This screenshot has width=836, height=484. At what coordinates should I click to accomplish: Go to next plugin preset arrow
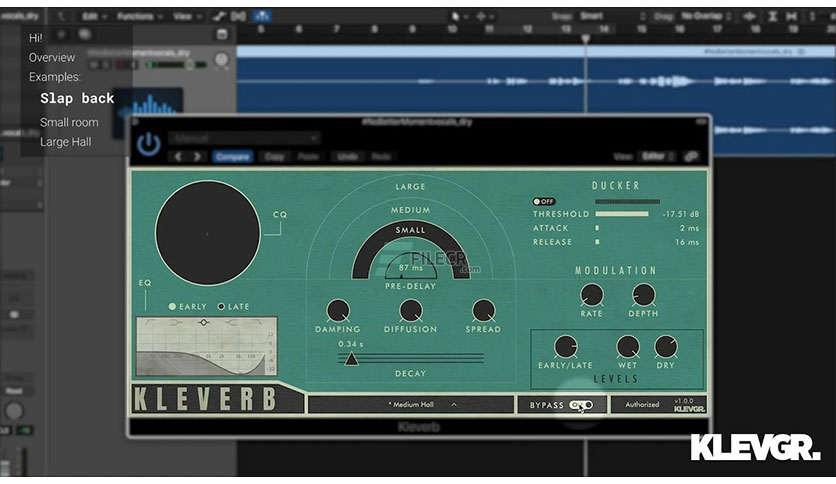click(198, 156)
